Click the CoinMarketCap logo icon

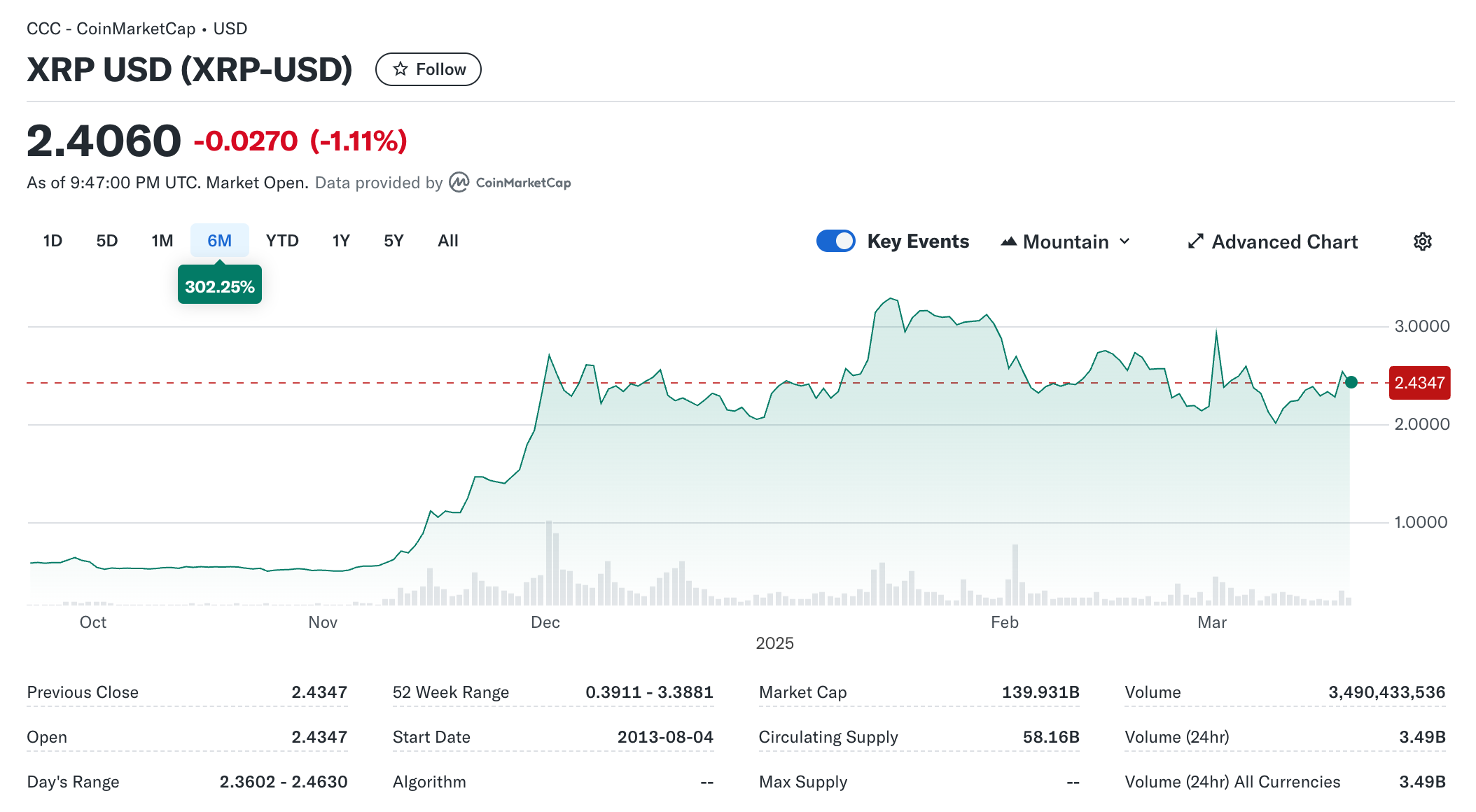point(459,182)
